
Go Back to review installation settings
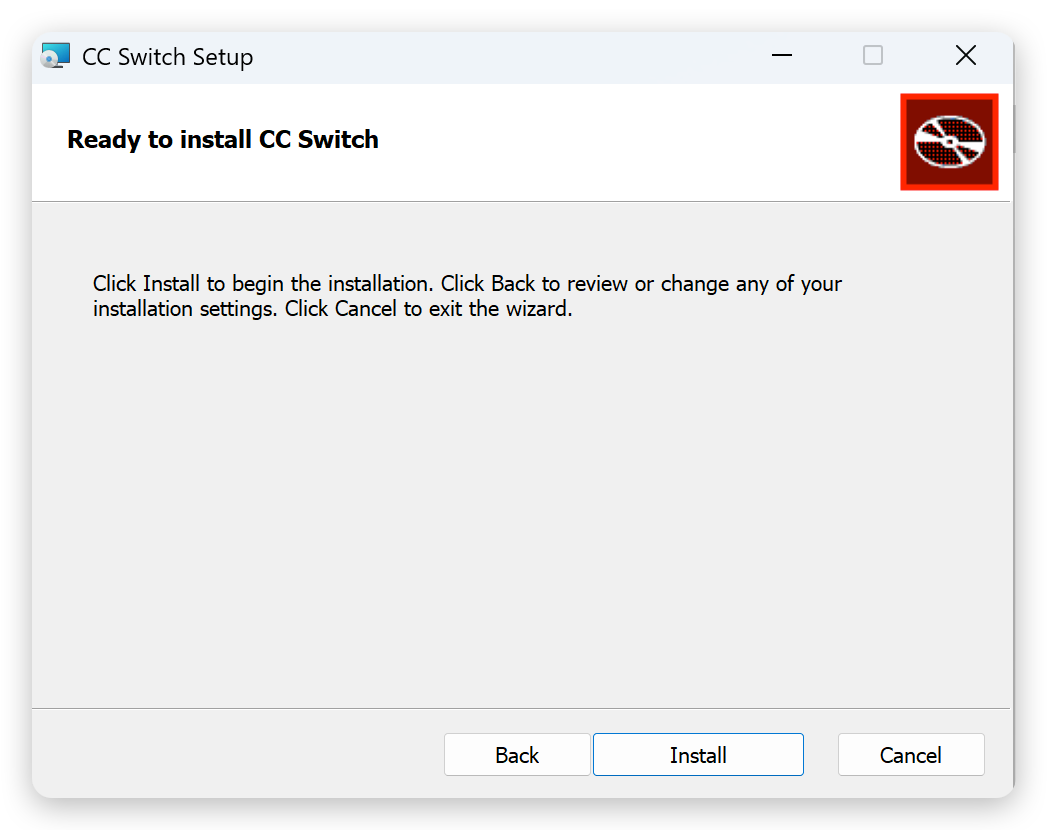[517, 755]
